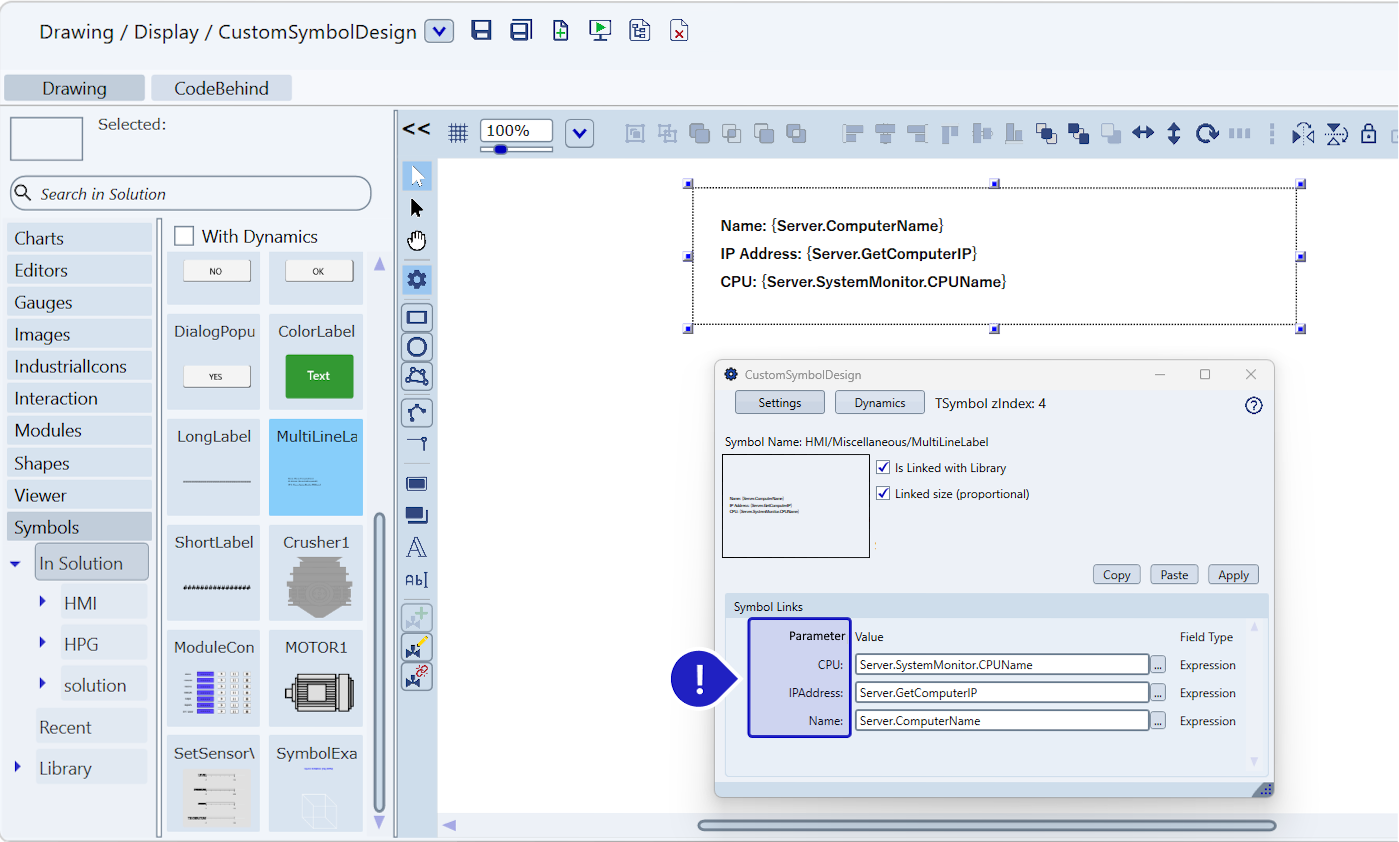Click the rotate icon in toolbar
This screenshot has width=1399, height=842.
coord(1207,133)
